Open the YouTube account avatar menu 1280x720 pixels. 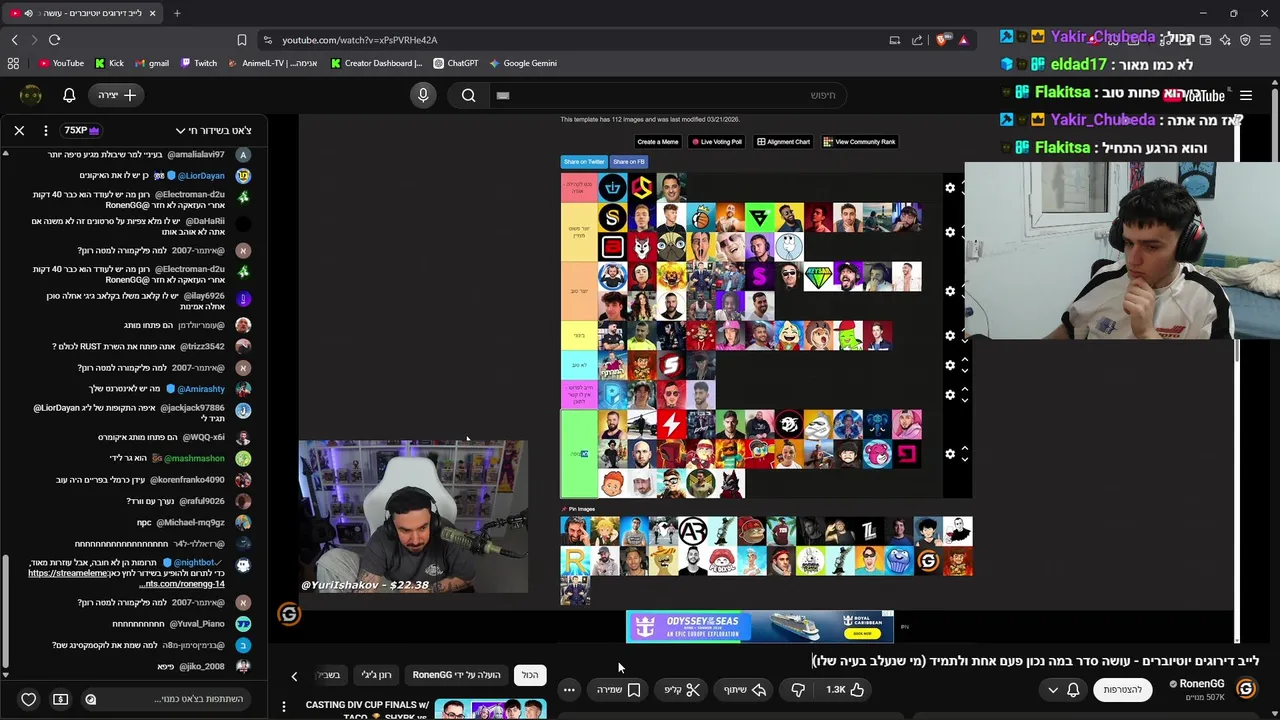pos(31,95)
